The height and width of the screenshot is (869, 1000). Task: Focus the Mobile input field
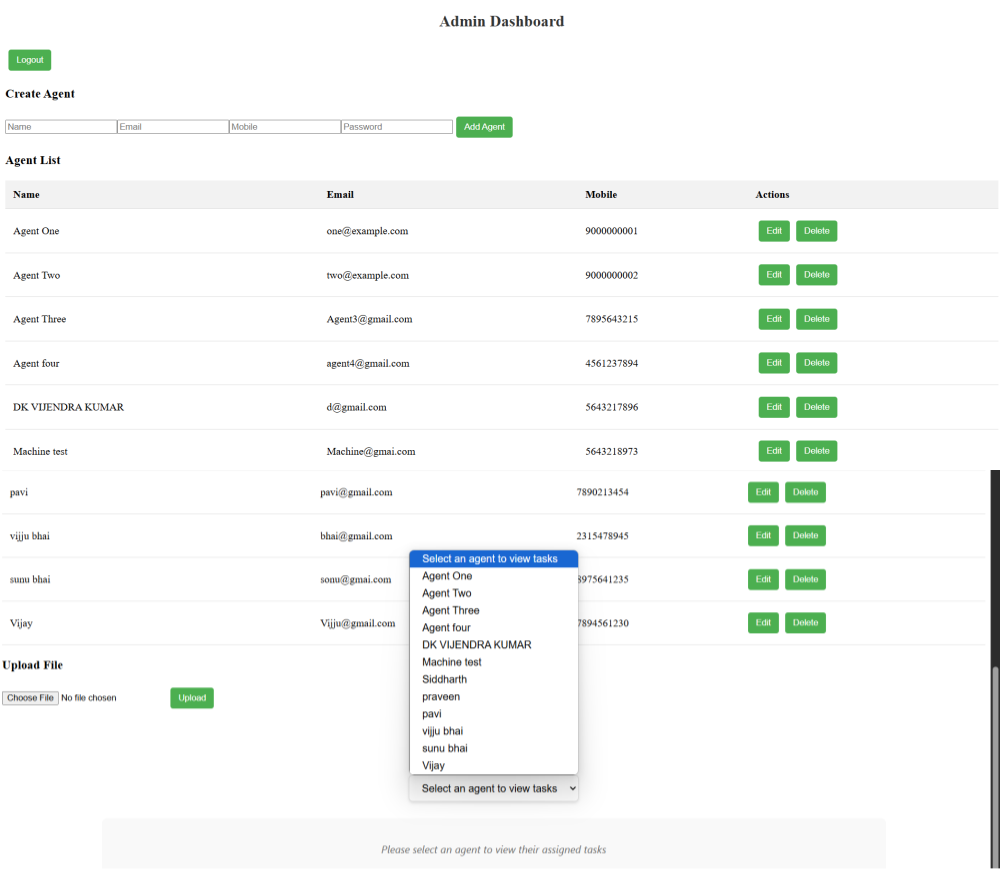tap(284, 127)
